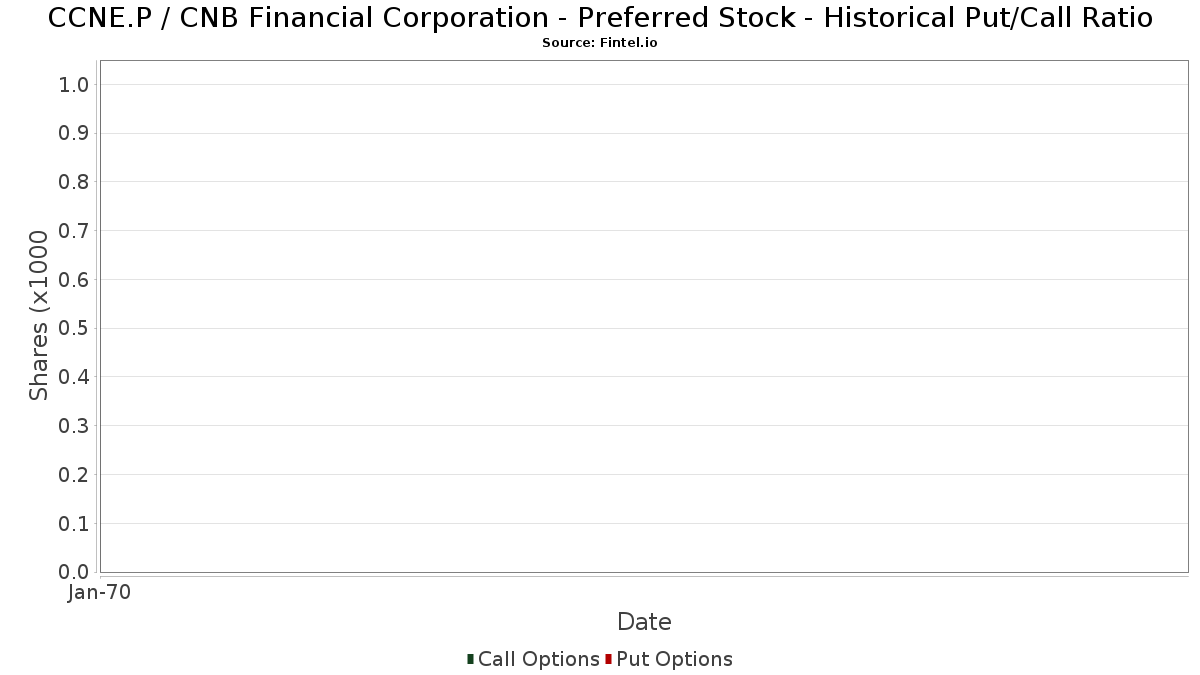Click the 0.3 y-axis tick label
This screenshot has height=675, width=1200.
[75, 426]
